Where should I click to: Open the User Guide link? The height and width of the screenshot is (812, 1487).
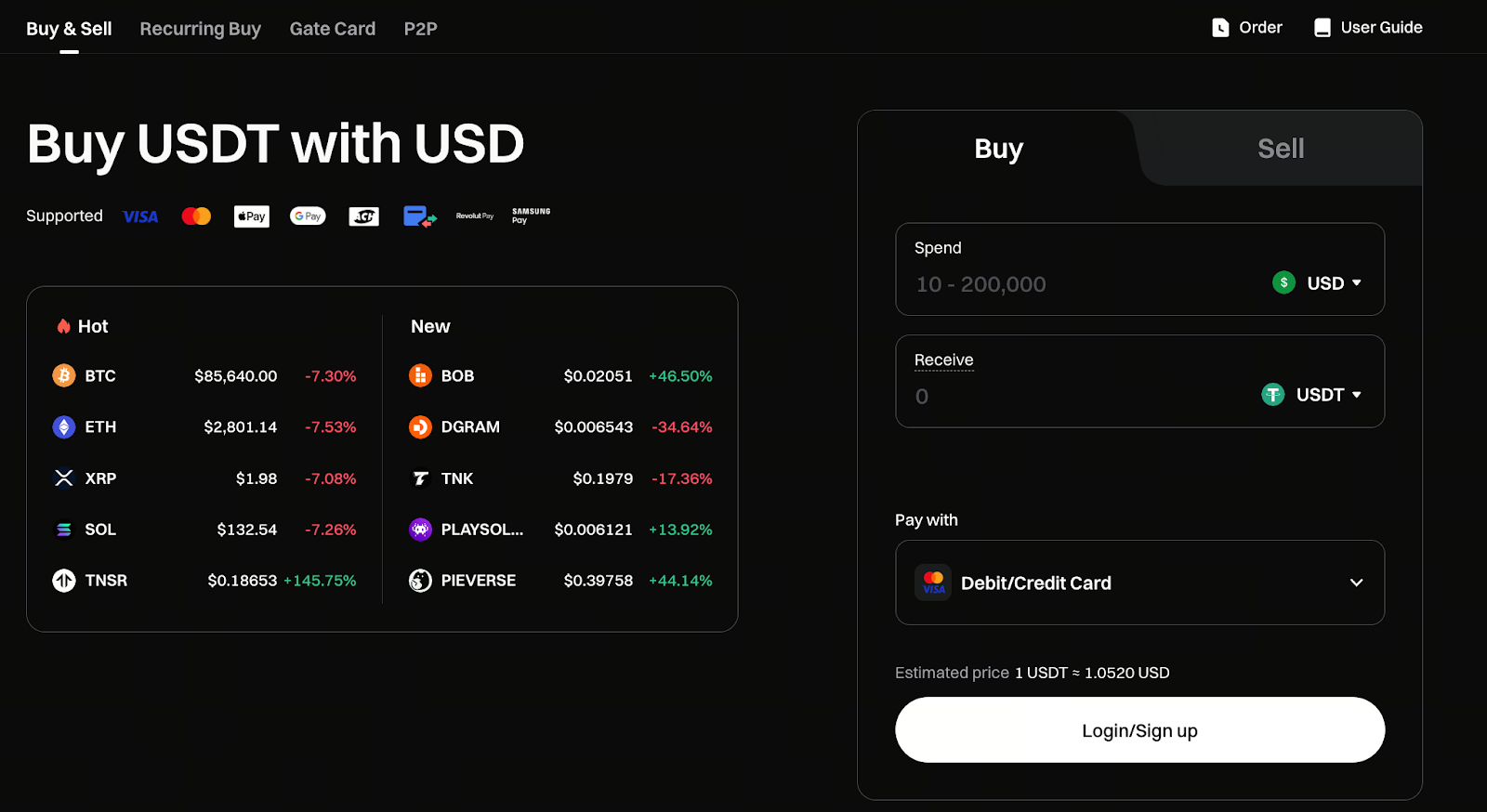point(1368,28)
